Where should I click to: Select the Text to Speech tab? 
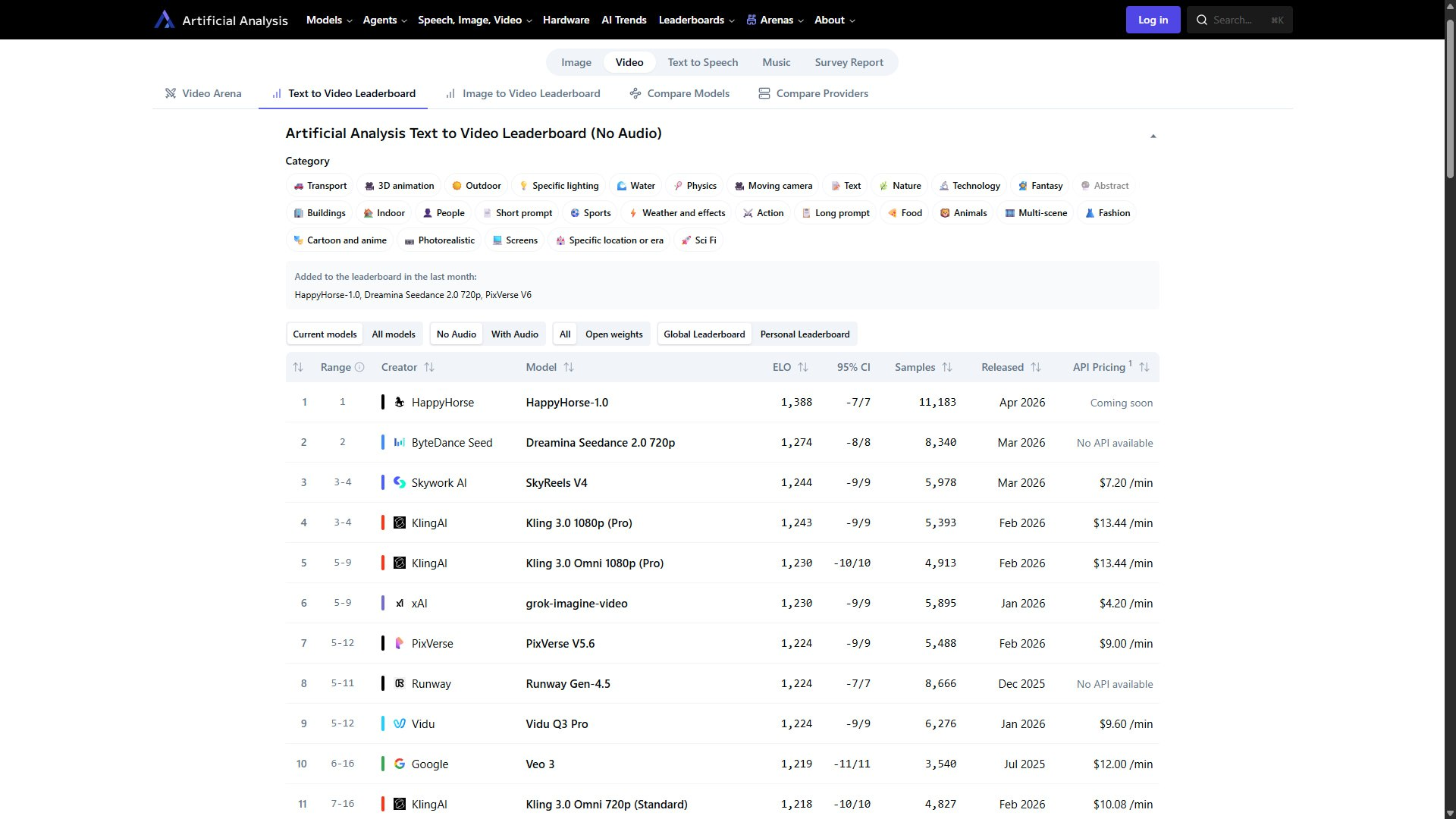pos(703,62)
